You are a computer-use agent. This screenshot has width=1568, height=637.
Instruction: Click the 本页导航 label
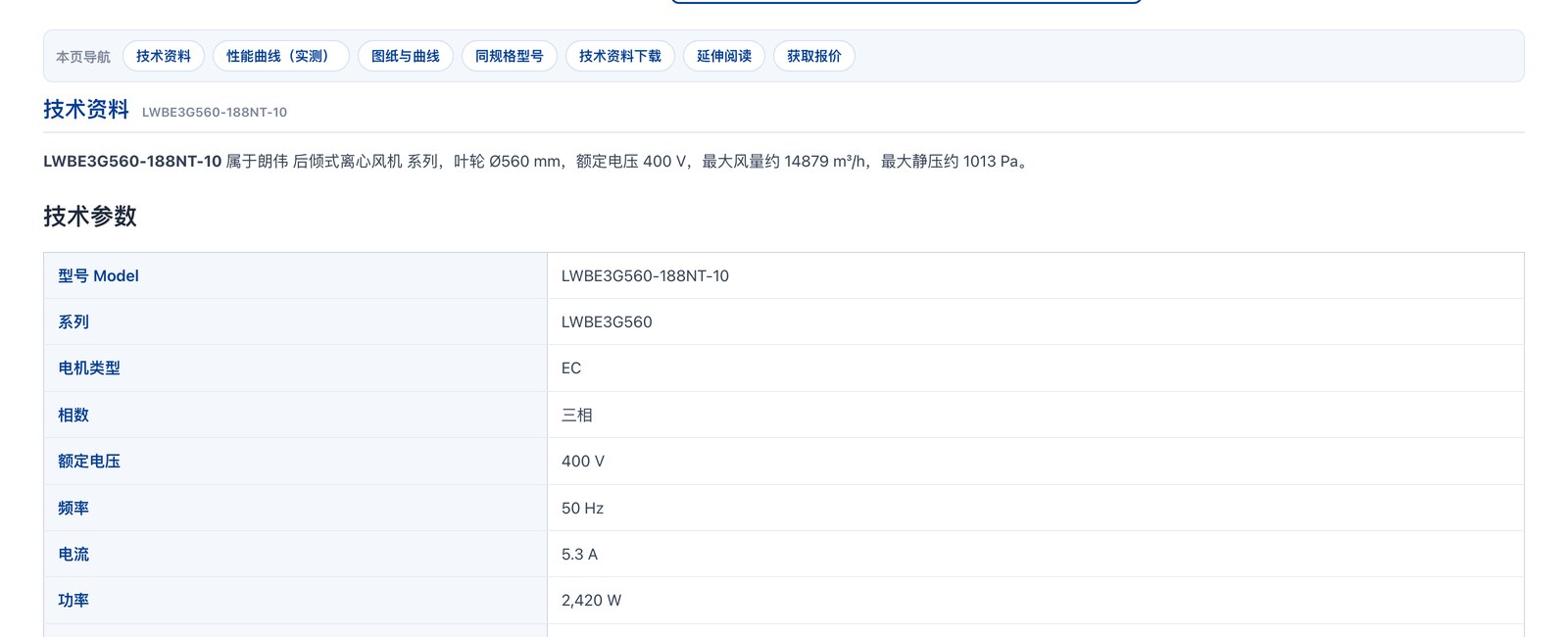tap(83, 57)
